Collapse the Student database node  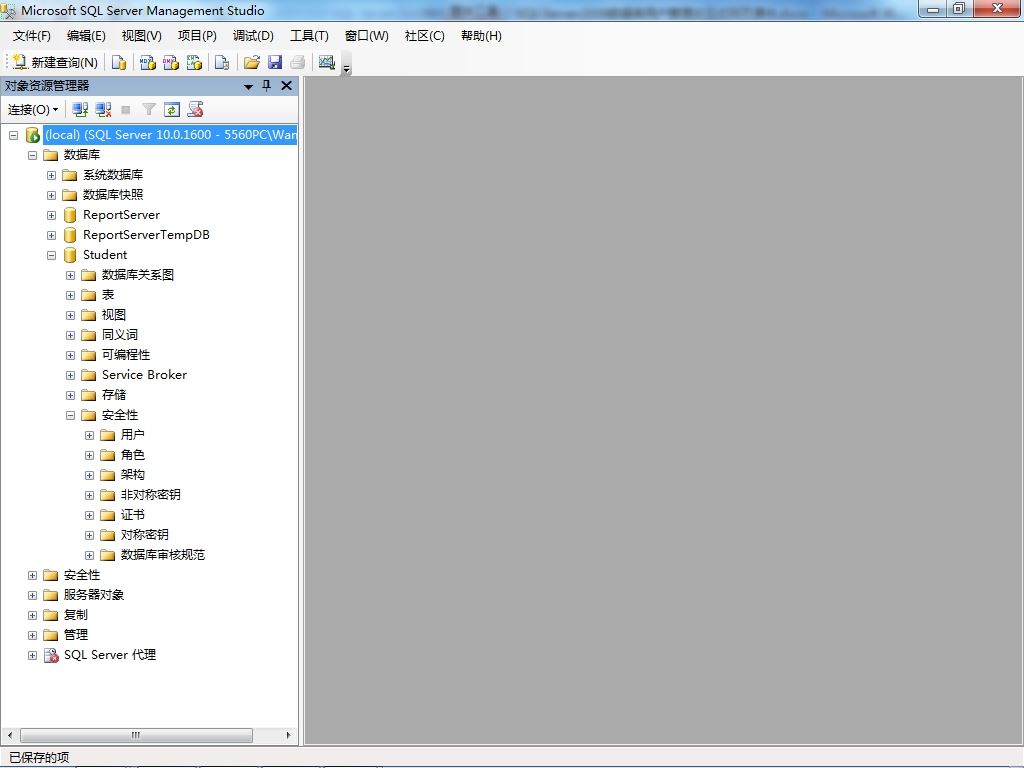click(52, 255)
